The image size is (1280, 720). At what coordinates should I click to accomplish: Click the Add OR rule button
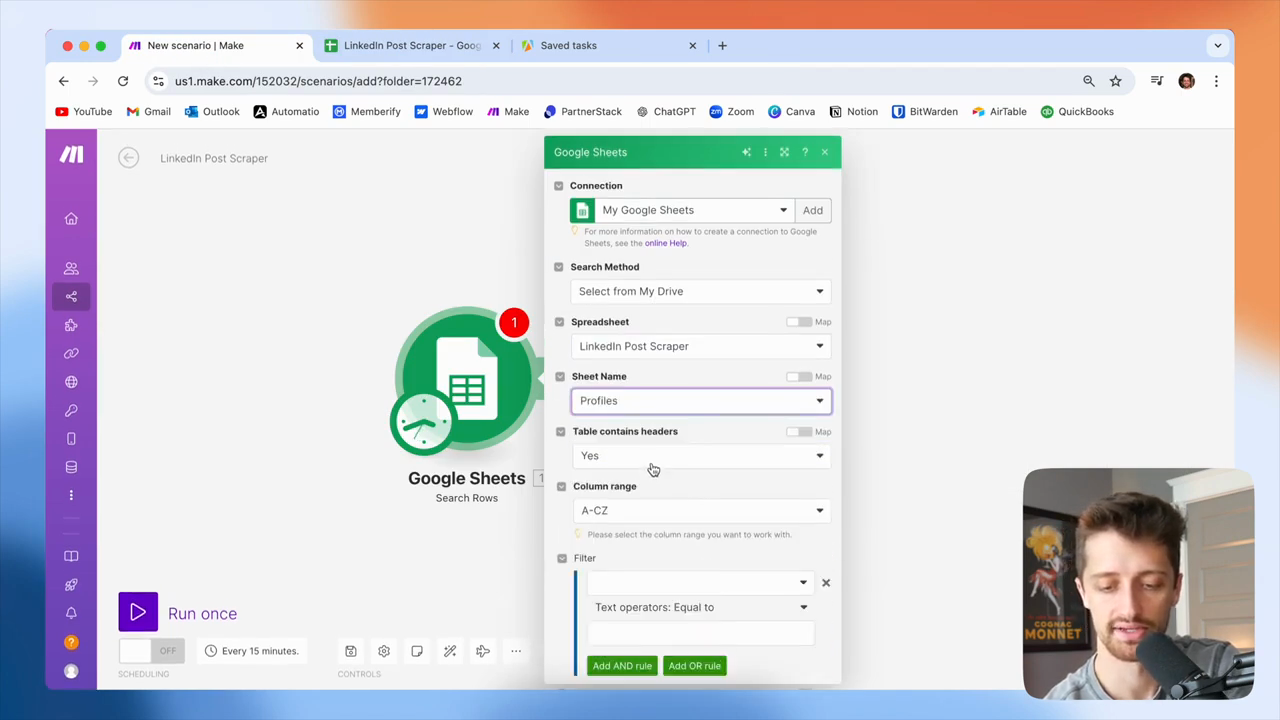pos(695,666)
